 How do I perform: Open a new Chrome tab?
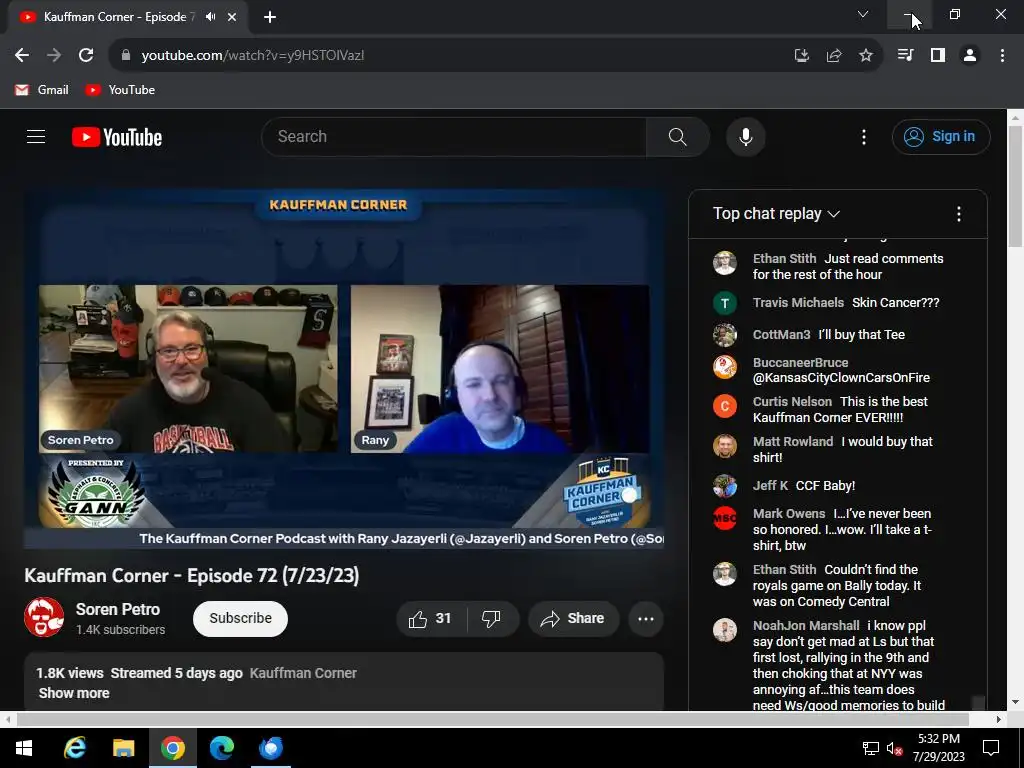(x=270, y=17)
